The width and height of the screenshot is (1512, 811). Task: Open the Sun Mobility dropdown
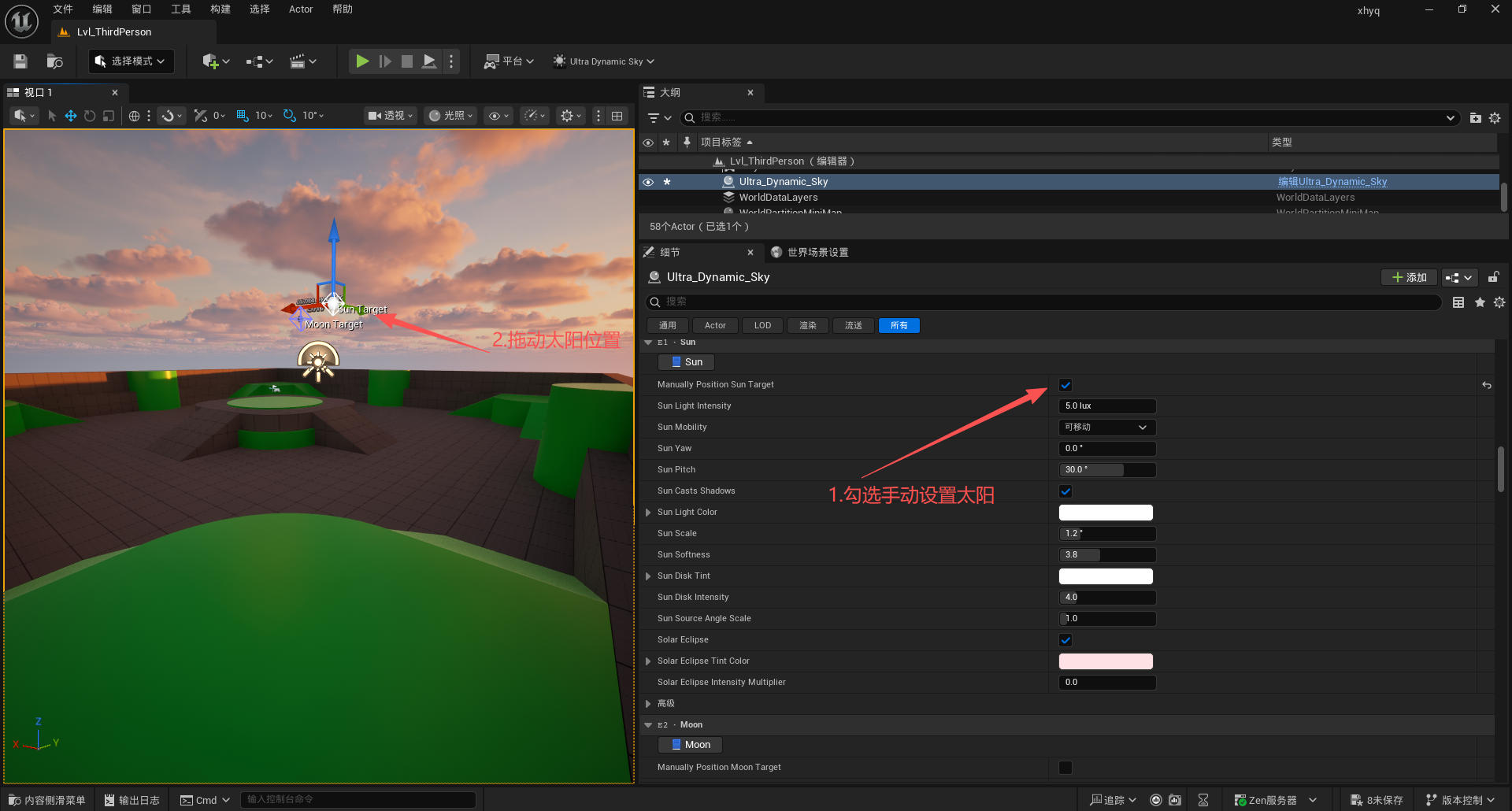(1106, 427)
